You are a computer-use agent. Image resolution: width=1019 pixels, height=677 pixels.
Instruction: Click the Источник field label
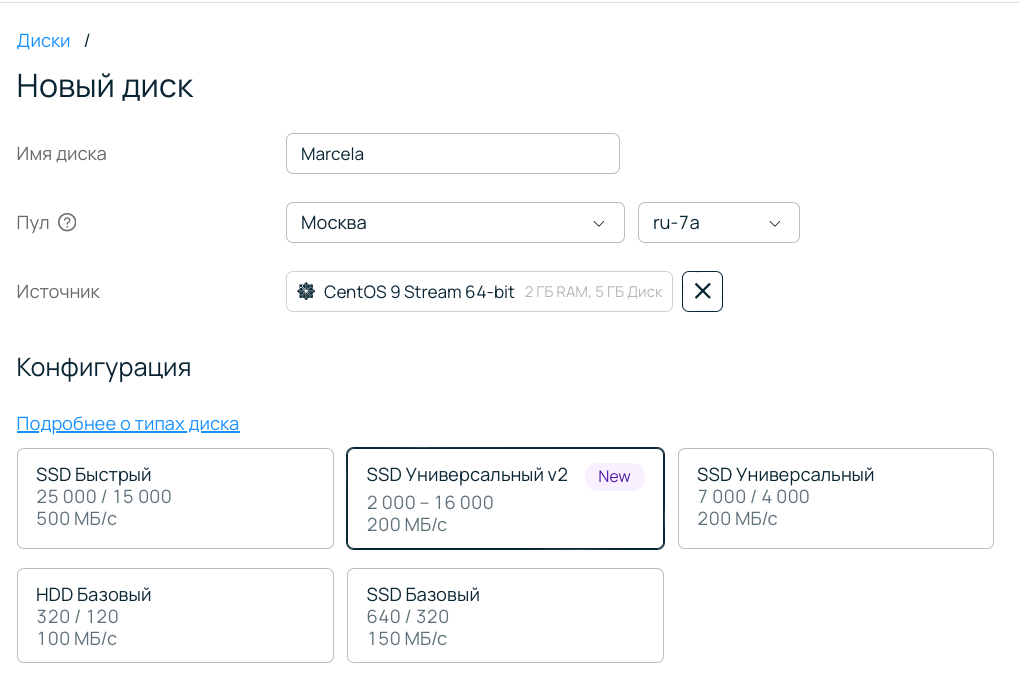click(x=58, y=292)
